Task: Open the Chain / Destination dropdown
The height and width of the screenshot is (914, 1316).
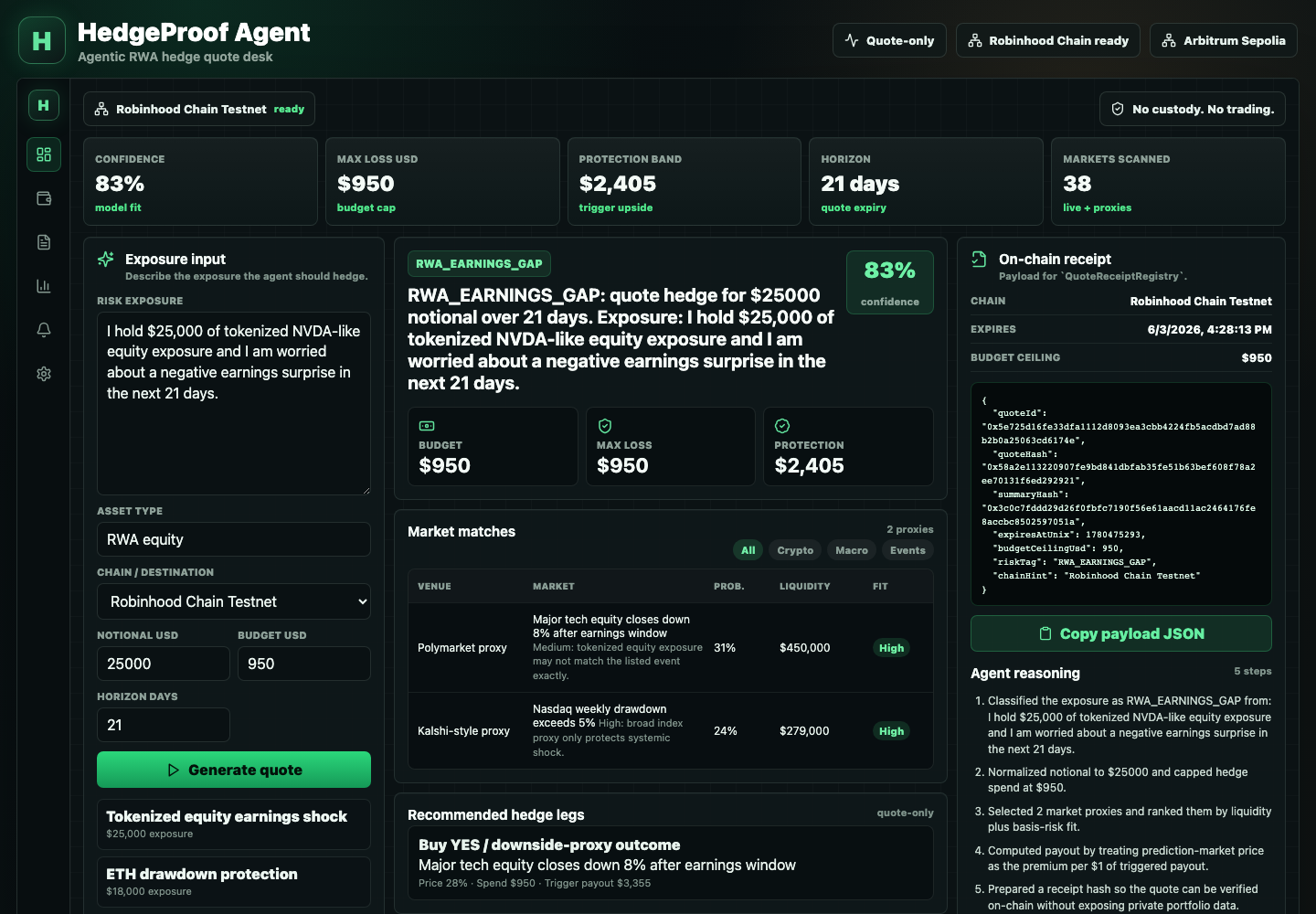Action: [234, 601]
